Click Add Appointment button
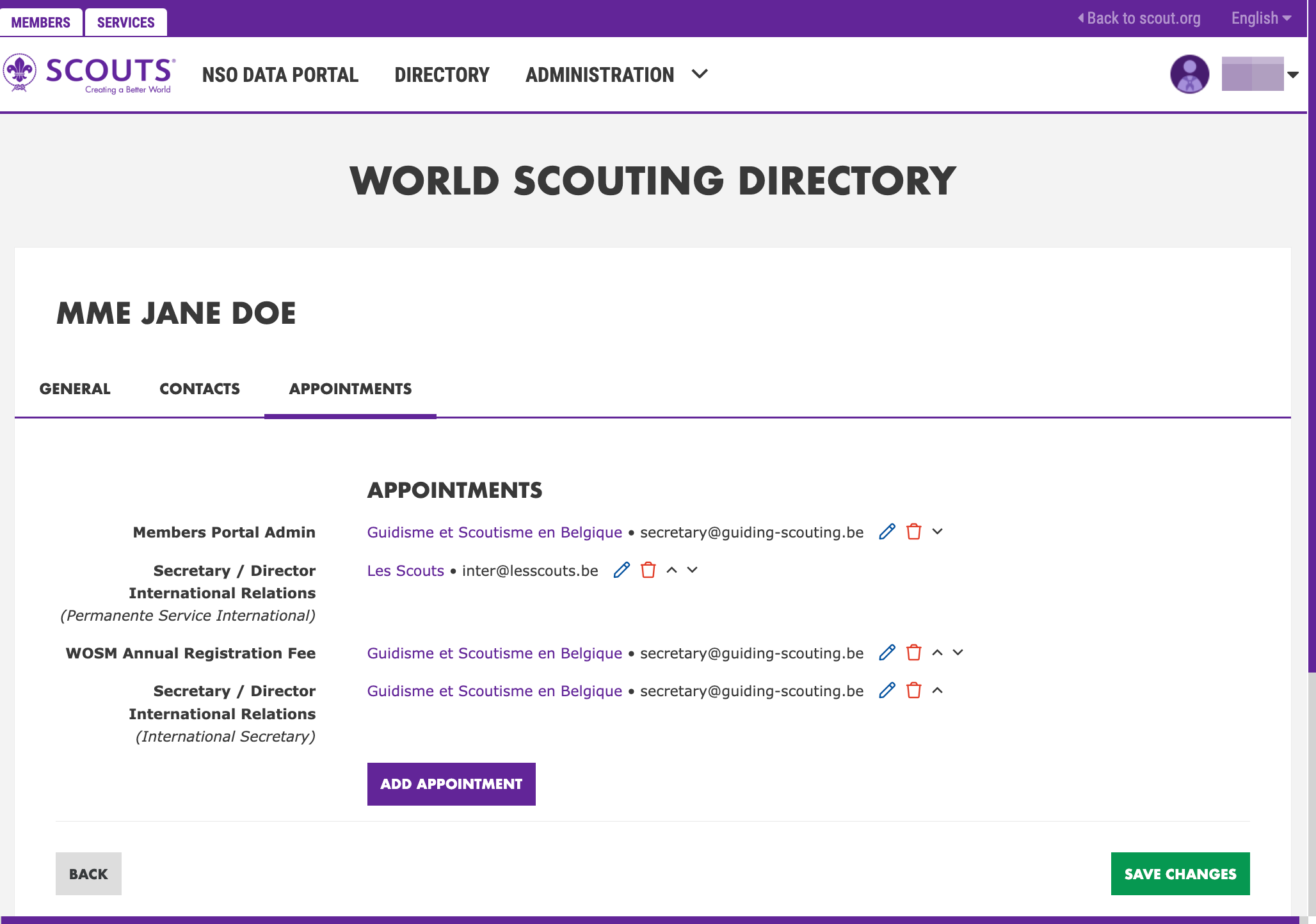 451,784
